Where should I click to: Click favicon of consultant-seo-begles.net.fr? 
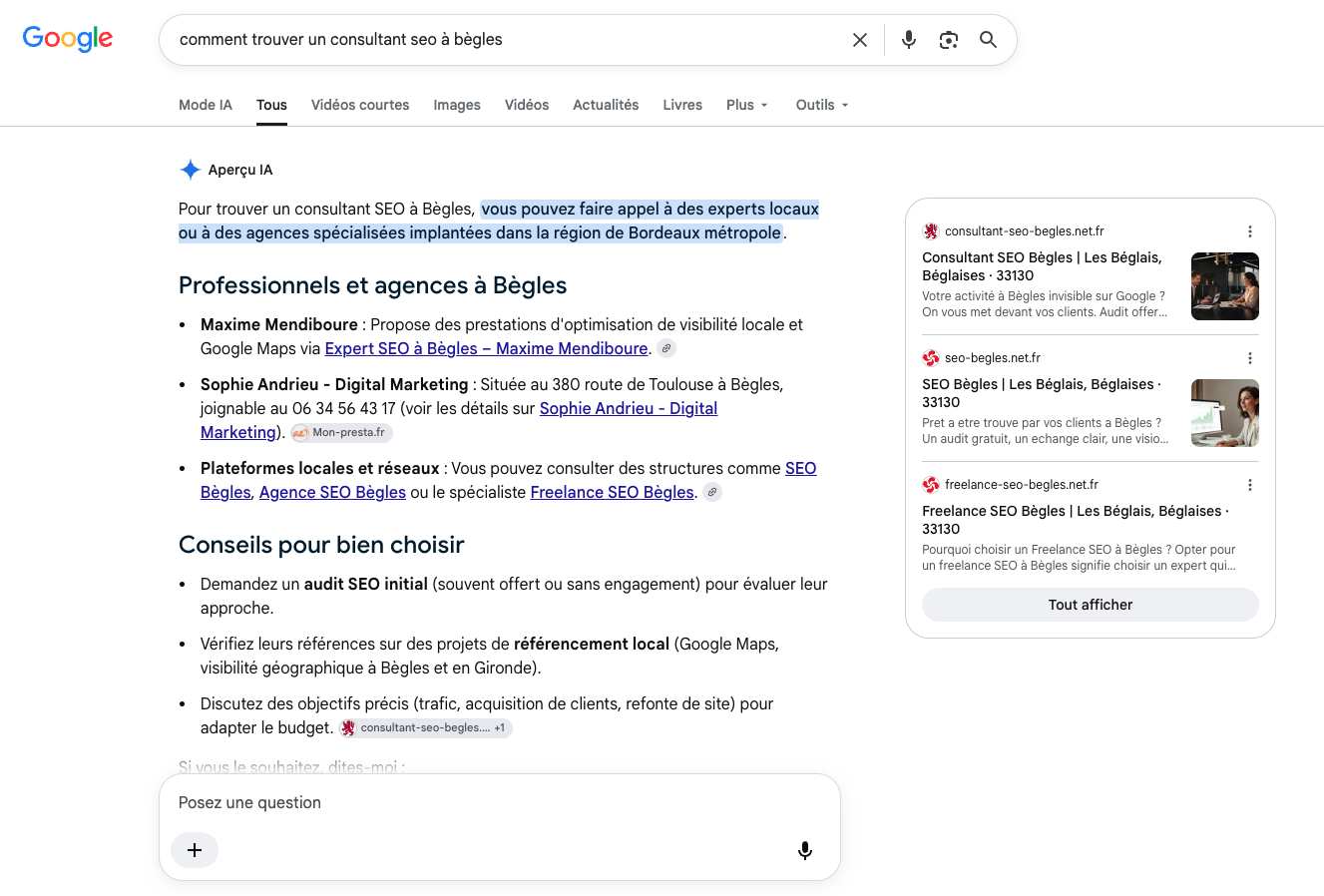(931, 231)
